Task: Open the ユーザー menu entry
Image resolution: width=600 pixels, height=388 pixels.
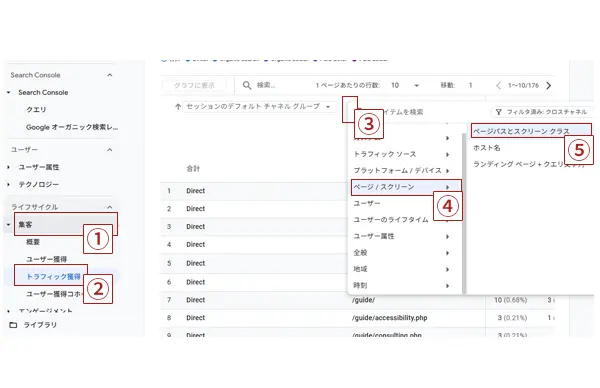Action: (x=367, y=204)
